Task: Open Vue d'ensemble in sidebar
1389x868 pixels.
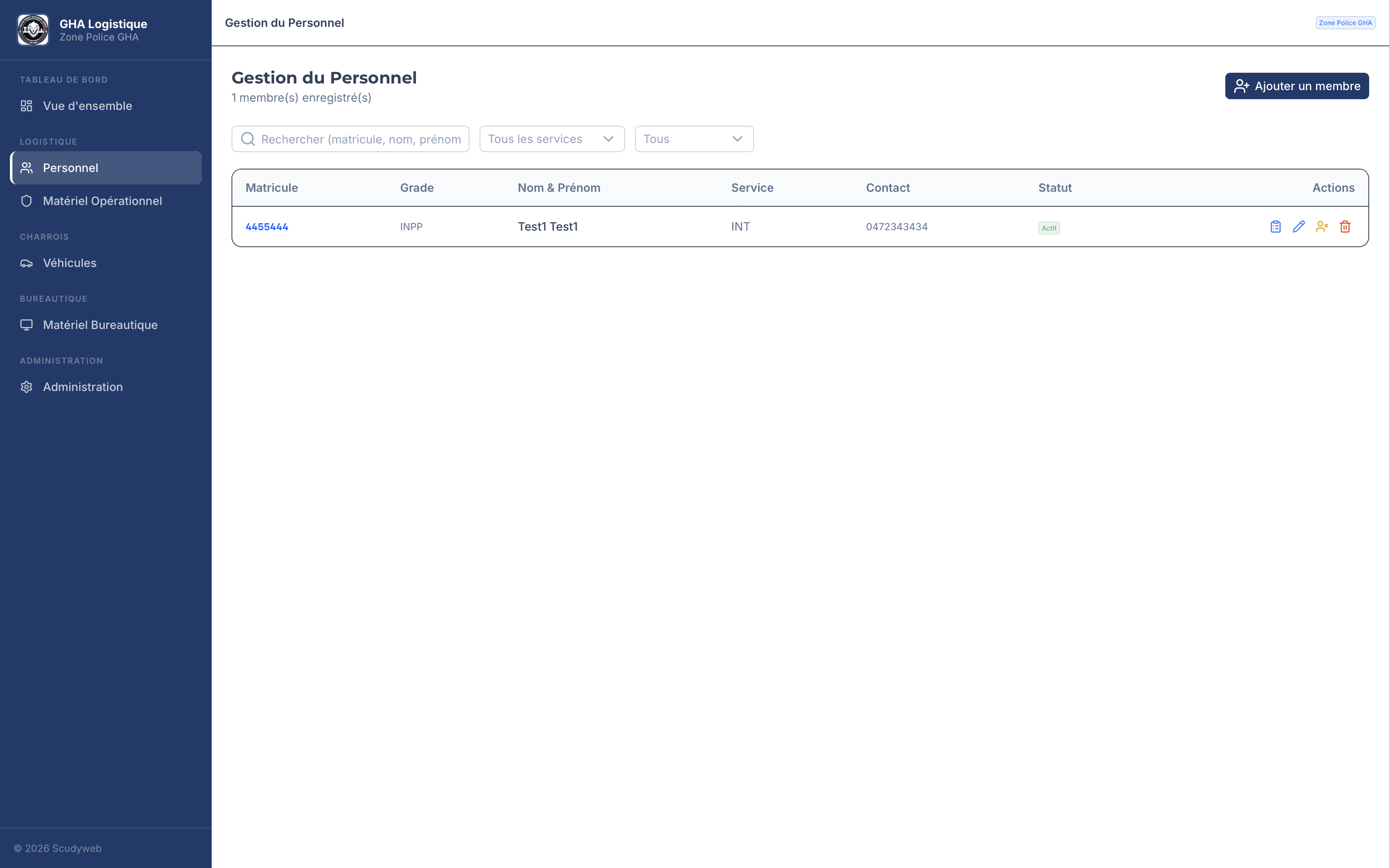Action: [x=87, y=106]
